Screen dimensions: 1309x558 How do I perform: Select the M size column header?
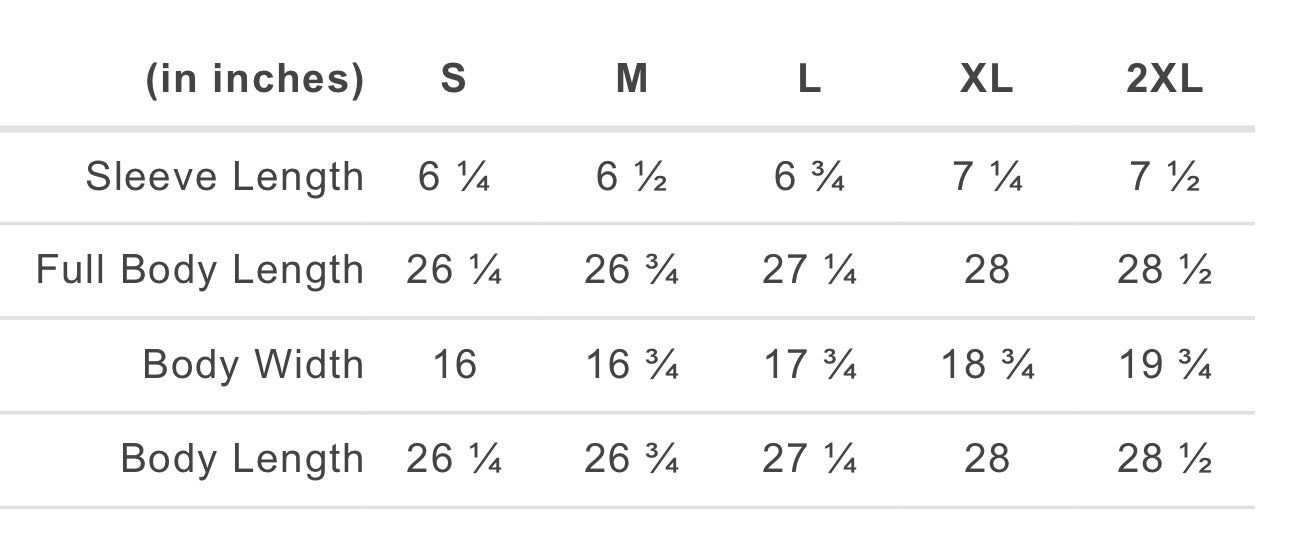(x=631, y=79)
